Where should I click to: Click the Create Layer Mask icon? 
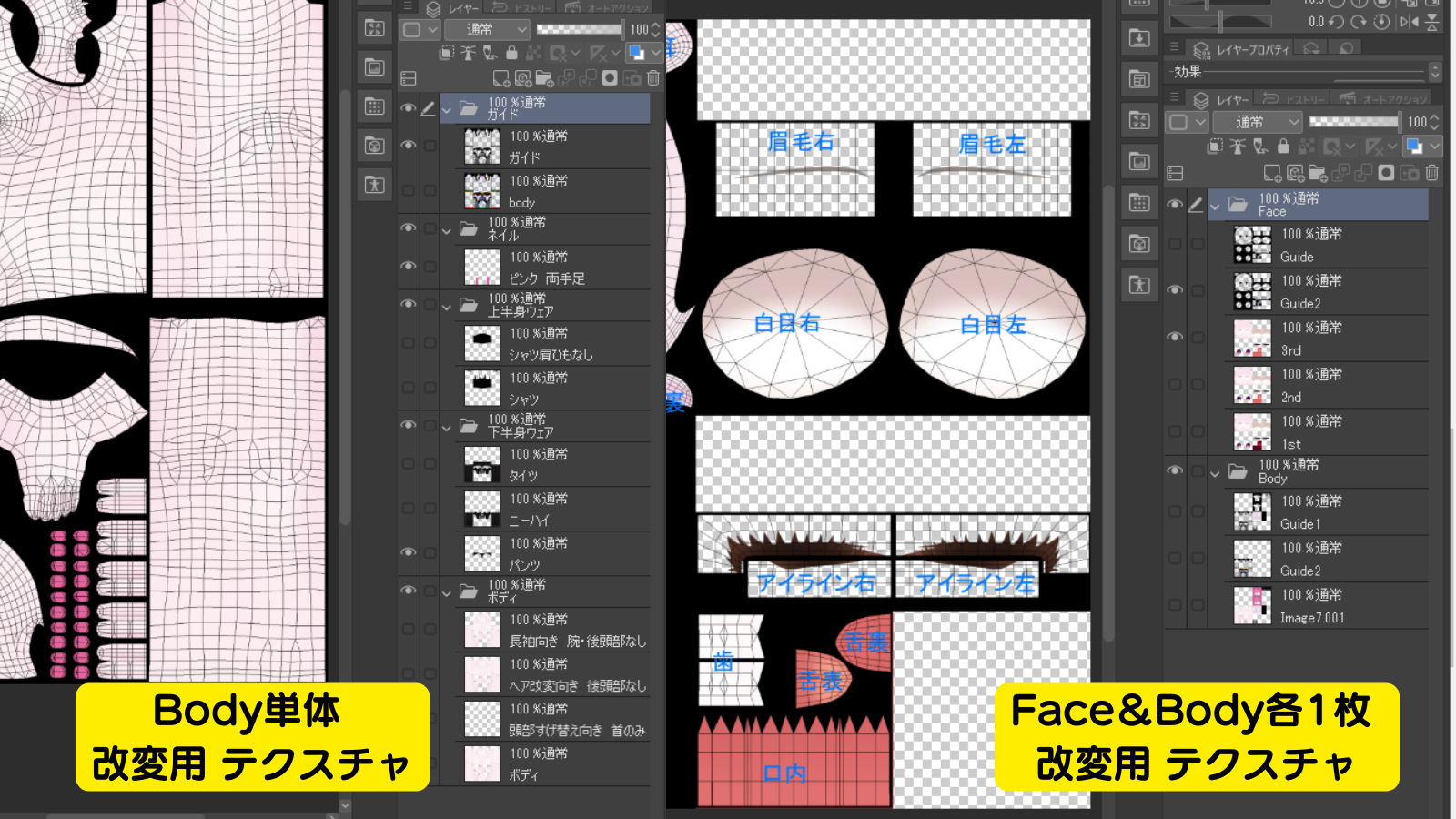coord(610,78)
